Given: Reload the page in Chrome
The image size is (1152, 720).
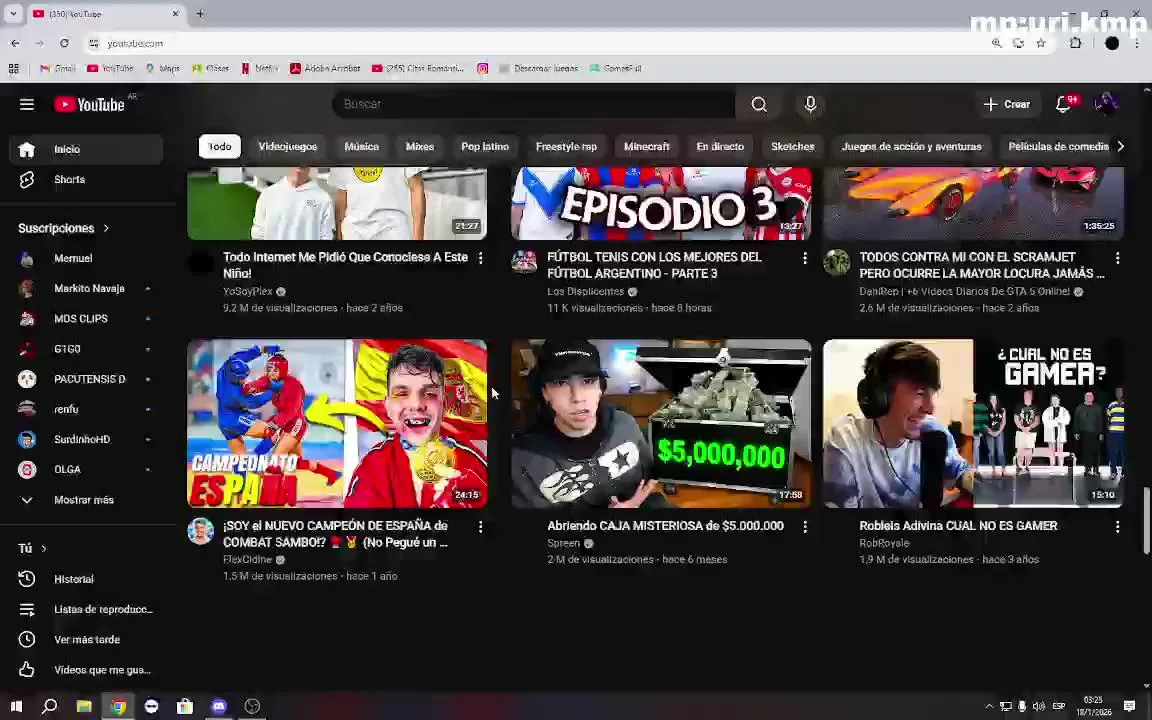Looking at the screenshot, I should click(64, 43).
